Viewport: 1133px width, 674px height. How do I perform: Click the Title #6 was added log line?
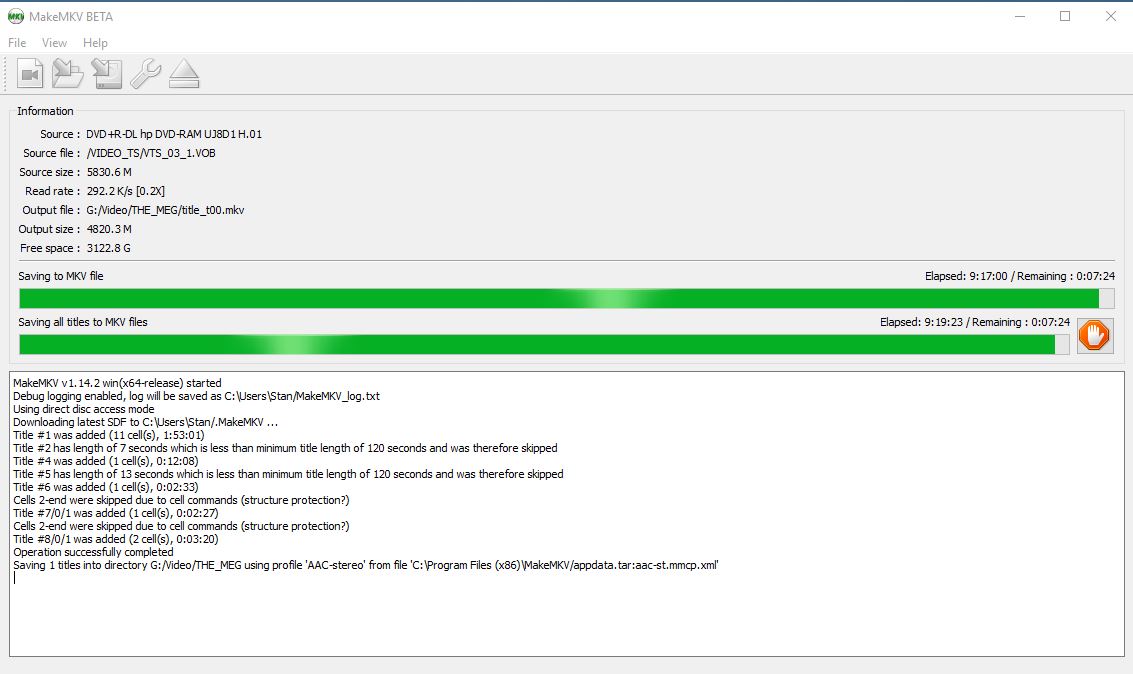[x=105, y=487]
